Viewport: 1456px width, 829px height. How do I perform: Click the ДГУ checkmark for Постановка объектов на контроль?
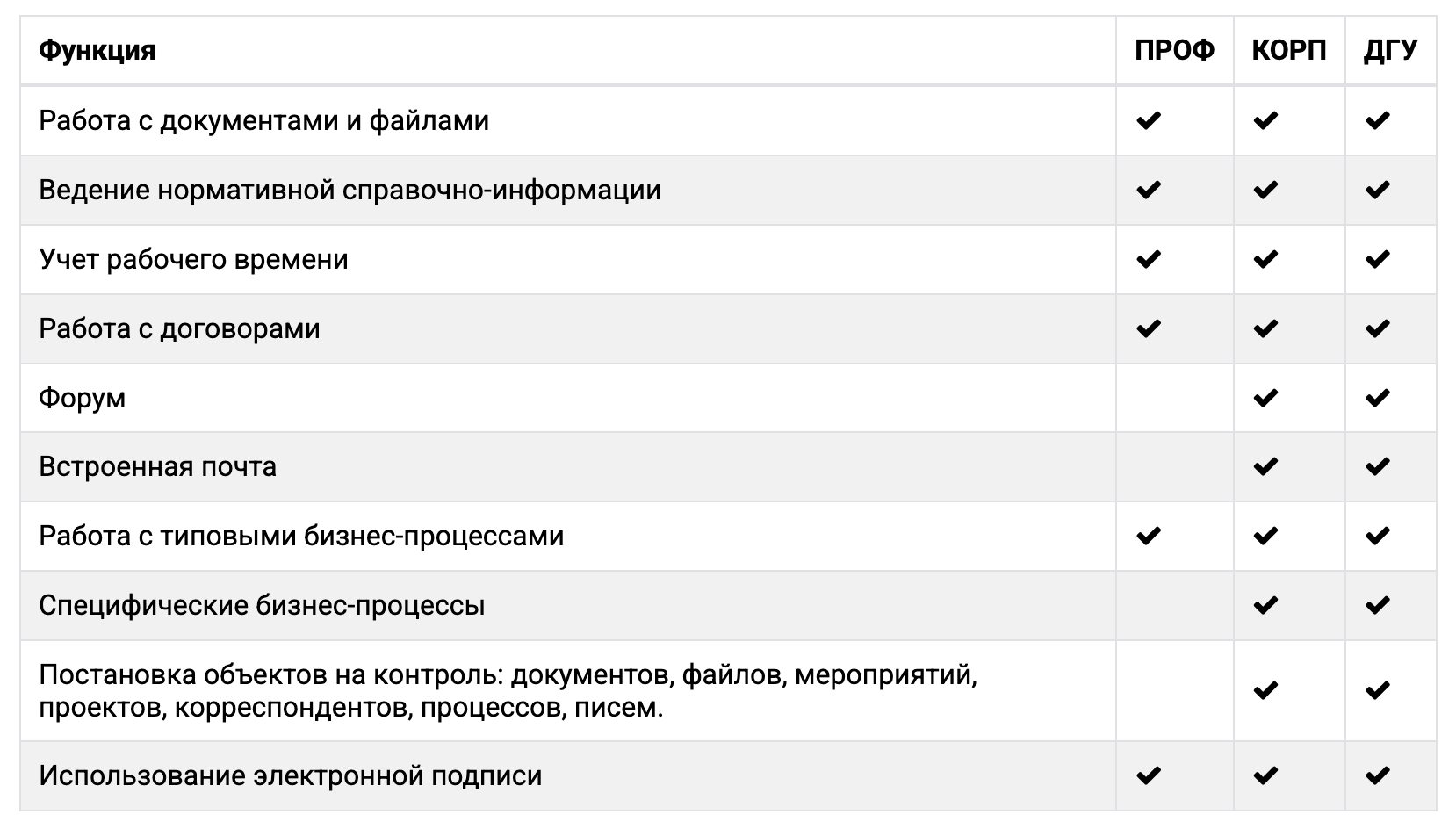pos(1378,690)
